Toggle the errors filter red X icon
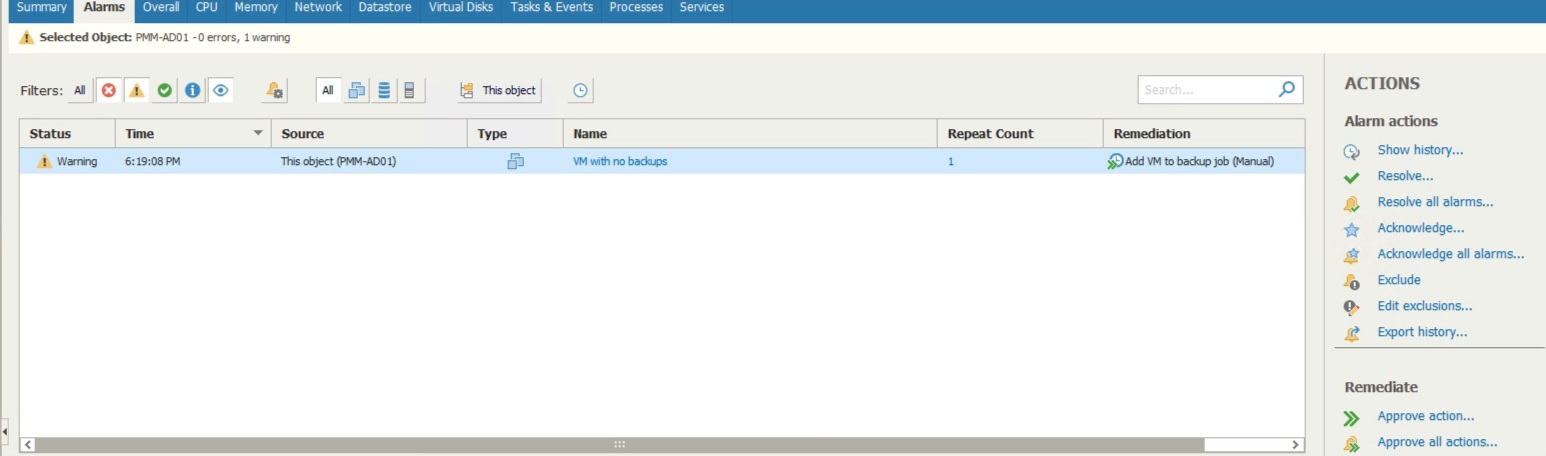Viewport: 1546px width, 456px height. pos(108,90)
